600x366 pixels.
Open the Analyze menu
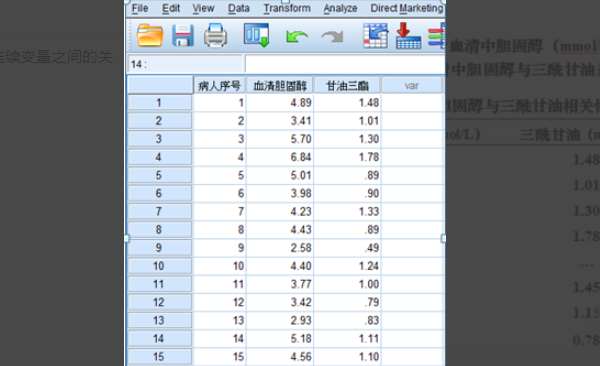click(340, 8)
